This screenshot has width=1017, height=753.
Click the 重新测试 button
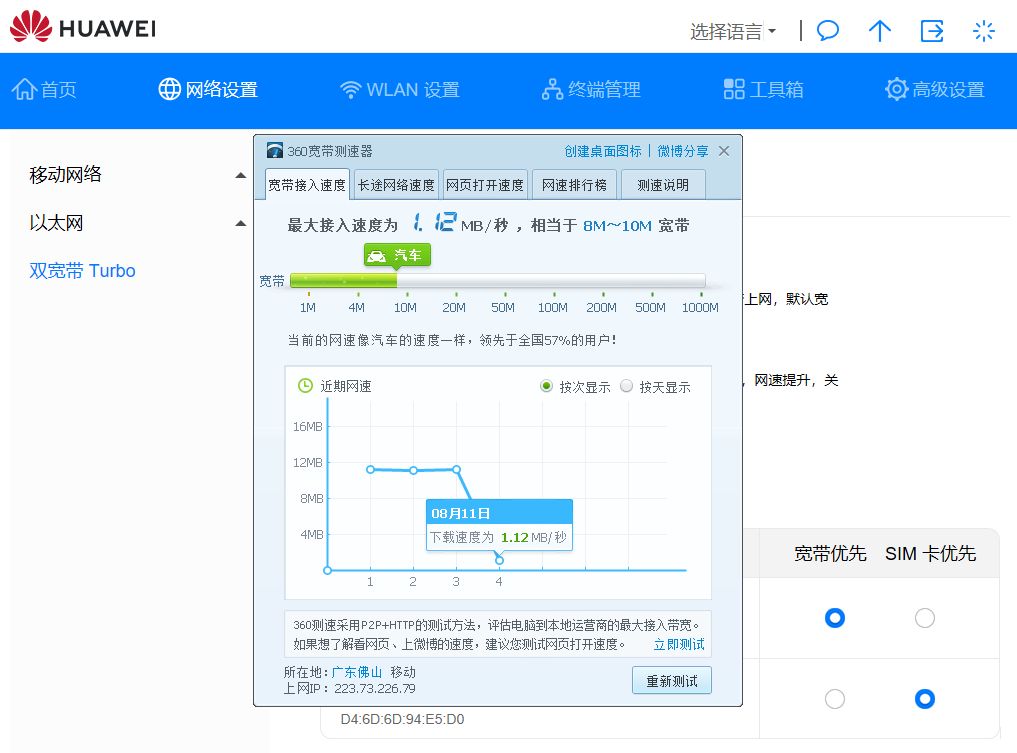(x=672, y=681)
